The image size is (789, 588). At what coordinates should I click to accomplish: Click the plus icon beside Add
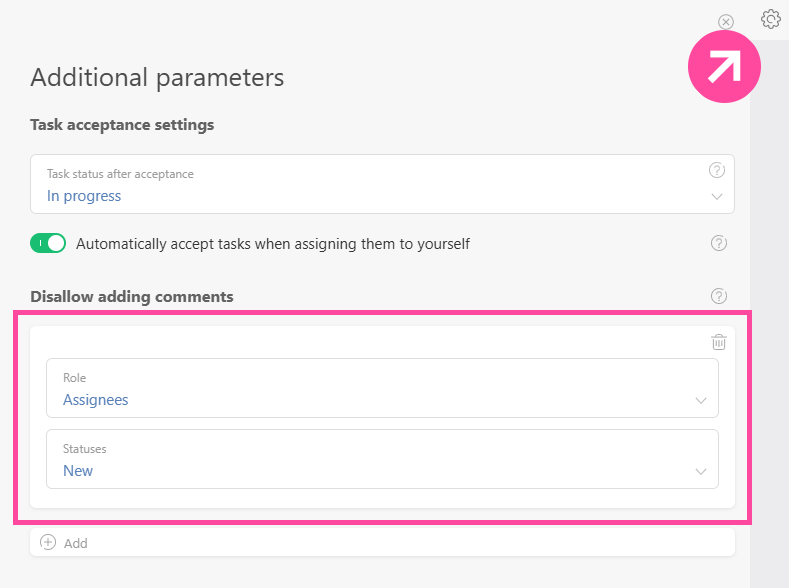[48, 543]
